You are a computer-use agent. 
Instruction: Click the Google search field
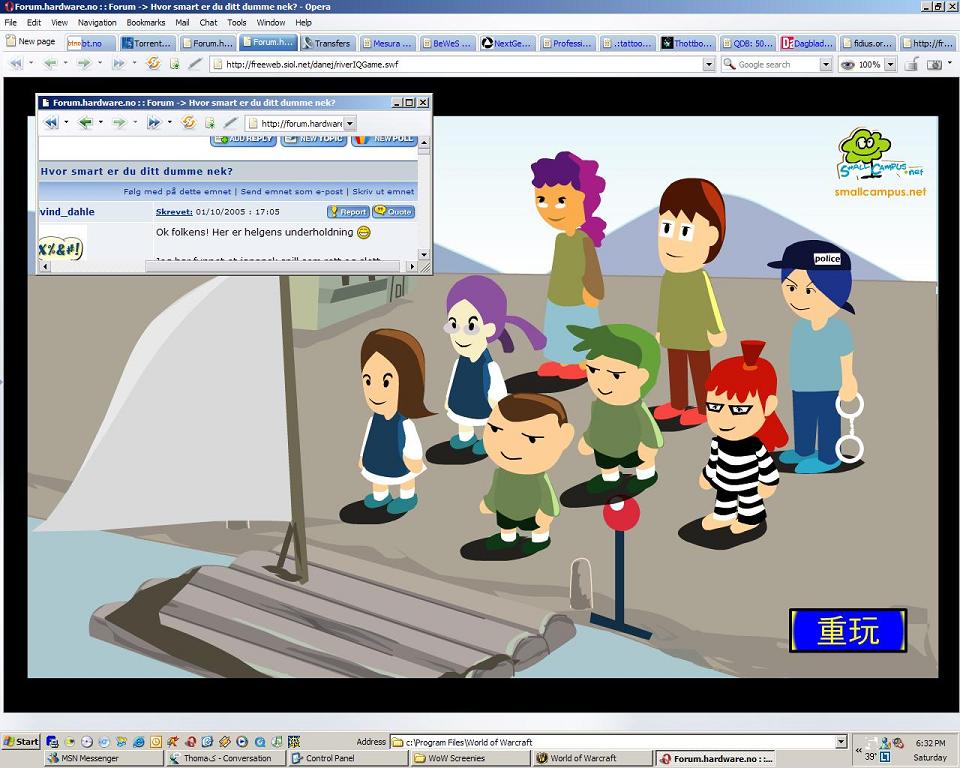pos(776,64)
